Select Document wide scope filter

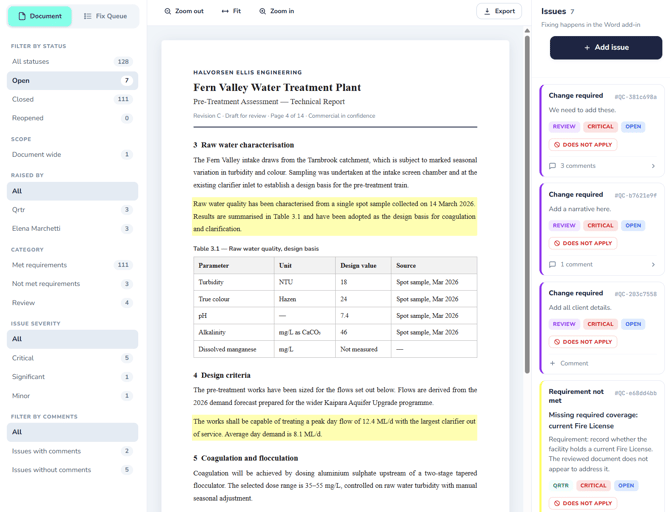click(x=72, y=154)
